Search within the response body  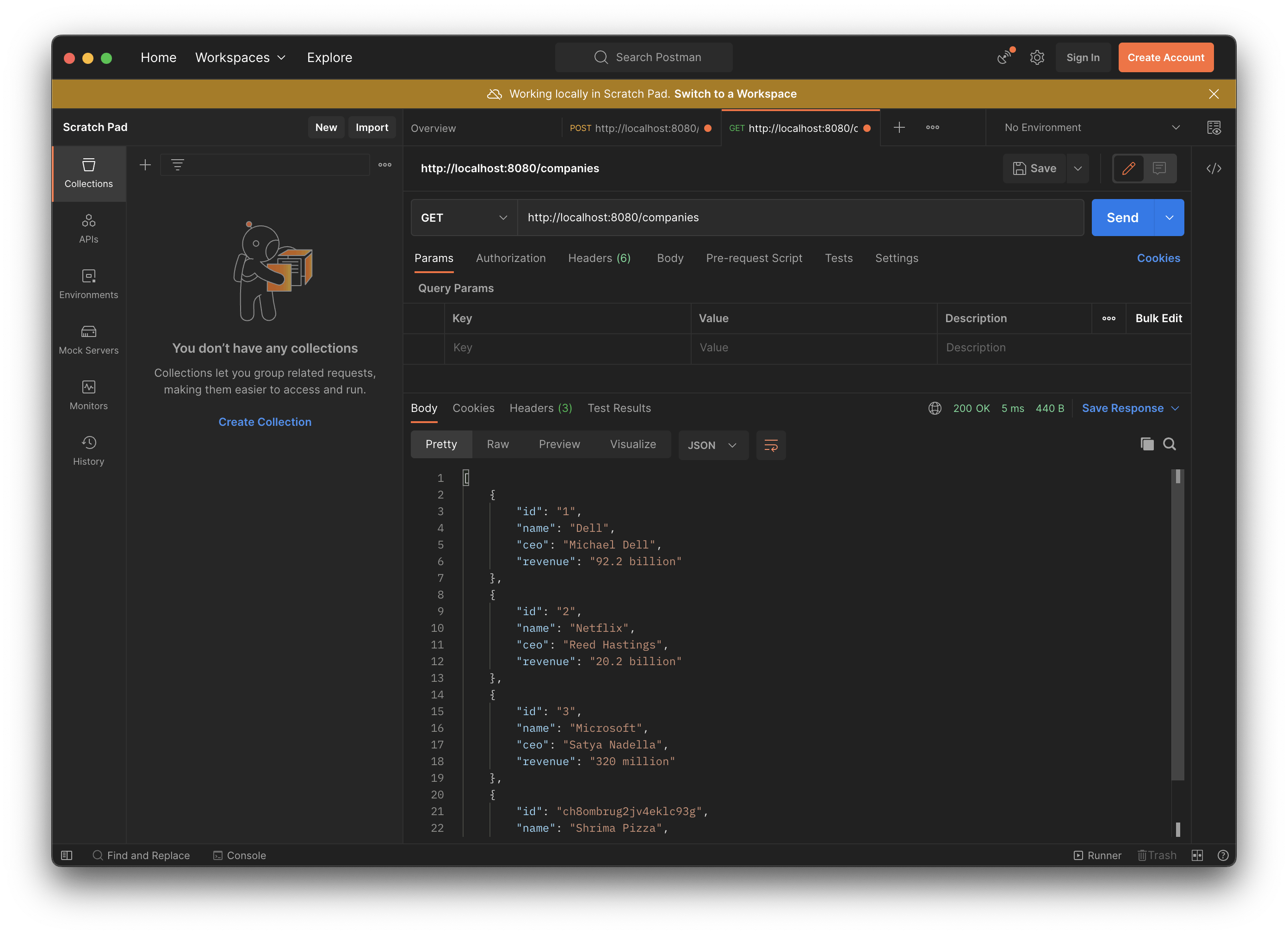click(1169, 443)
